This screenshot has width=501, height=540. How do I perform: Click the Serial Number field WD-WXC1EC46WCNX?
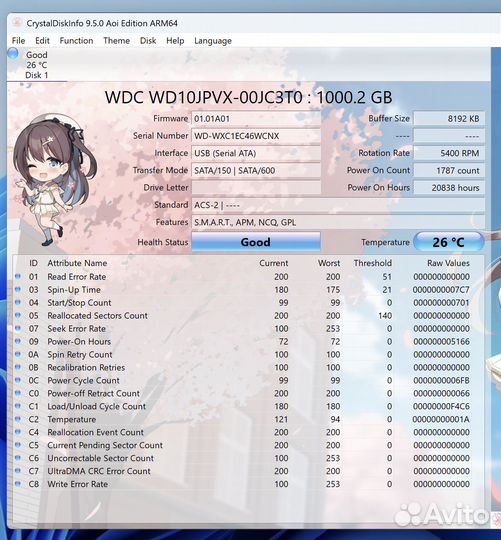256,136
